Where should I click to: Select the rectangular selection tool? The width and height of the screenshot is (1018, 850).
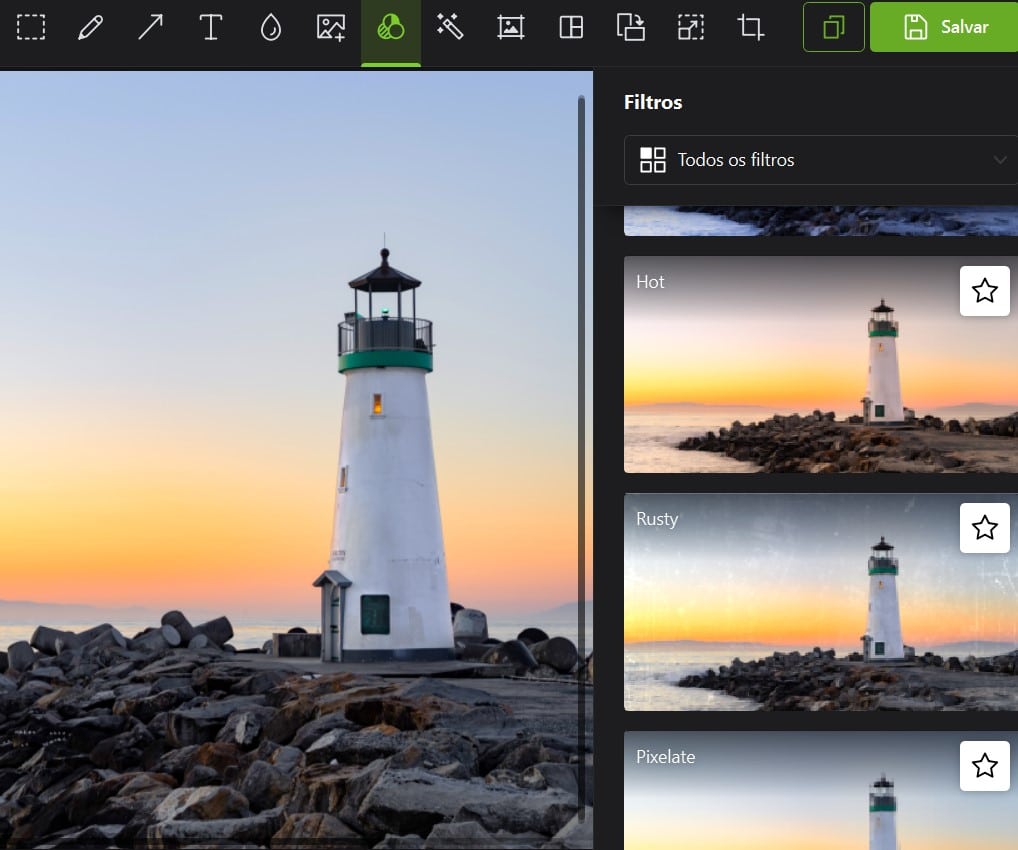click(31, 27)
